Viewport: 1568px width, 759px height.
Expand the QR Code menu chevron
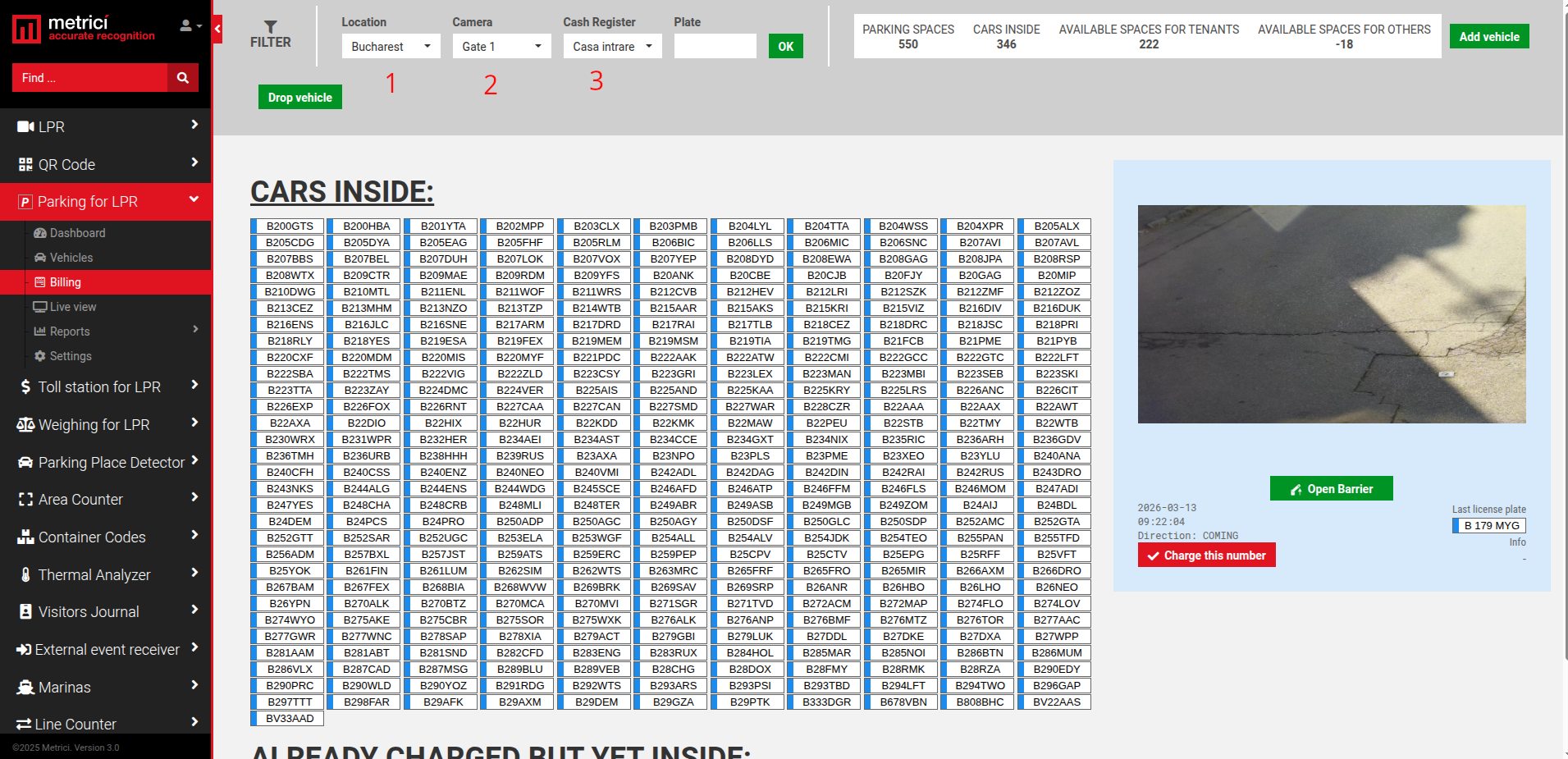pyautogui.click(x=194, y=162)
